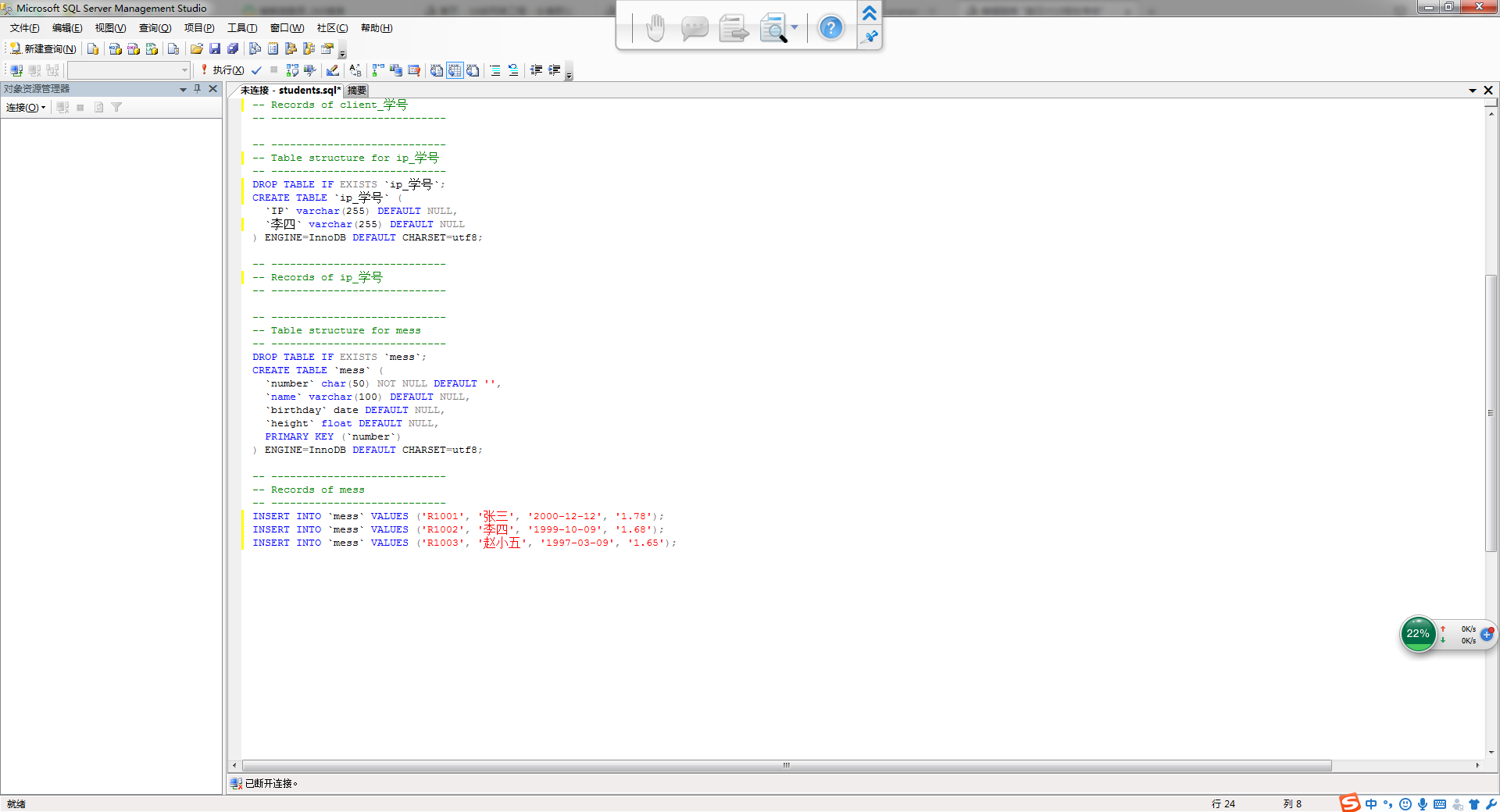Click the blue question mark help icon
The height and width of the screenshot is (812, 1500).
tap(830, 29)
